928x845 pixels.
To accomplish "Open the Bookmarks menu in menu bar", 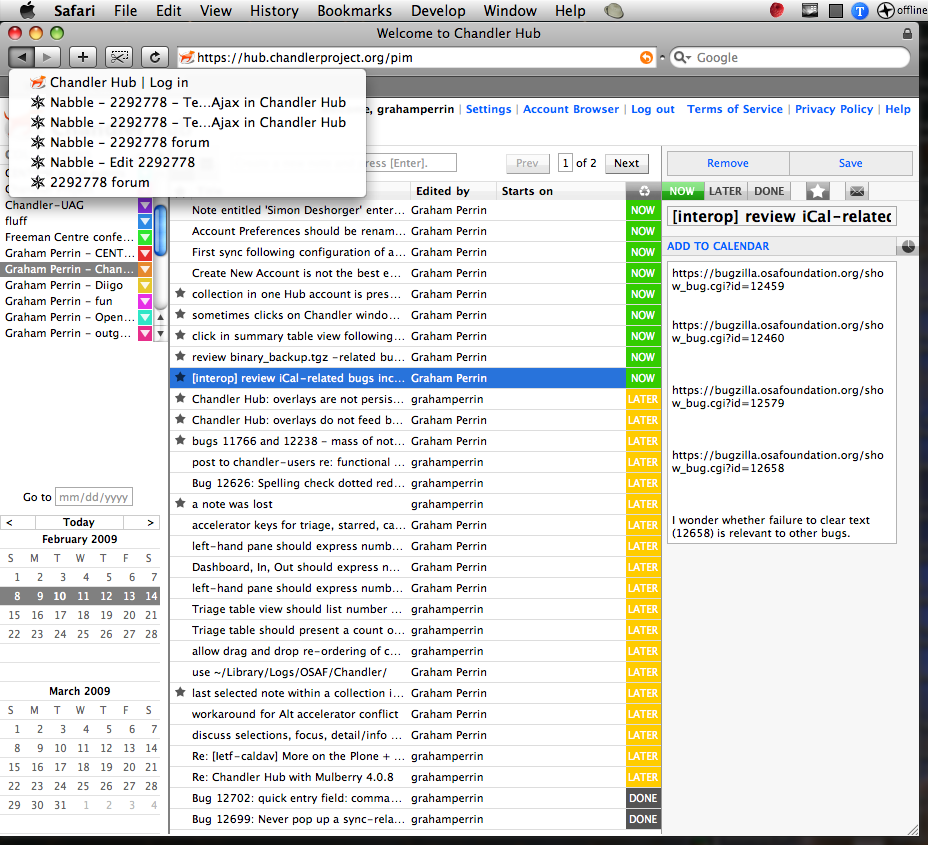I will click(x=354, y=11).
